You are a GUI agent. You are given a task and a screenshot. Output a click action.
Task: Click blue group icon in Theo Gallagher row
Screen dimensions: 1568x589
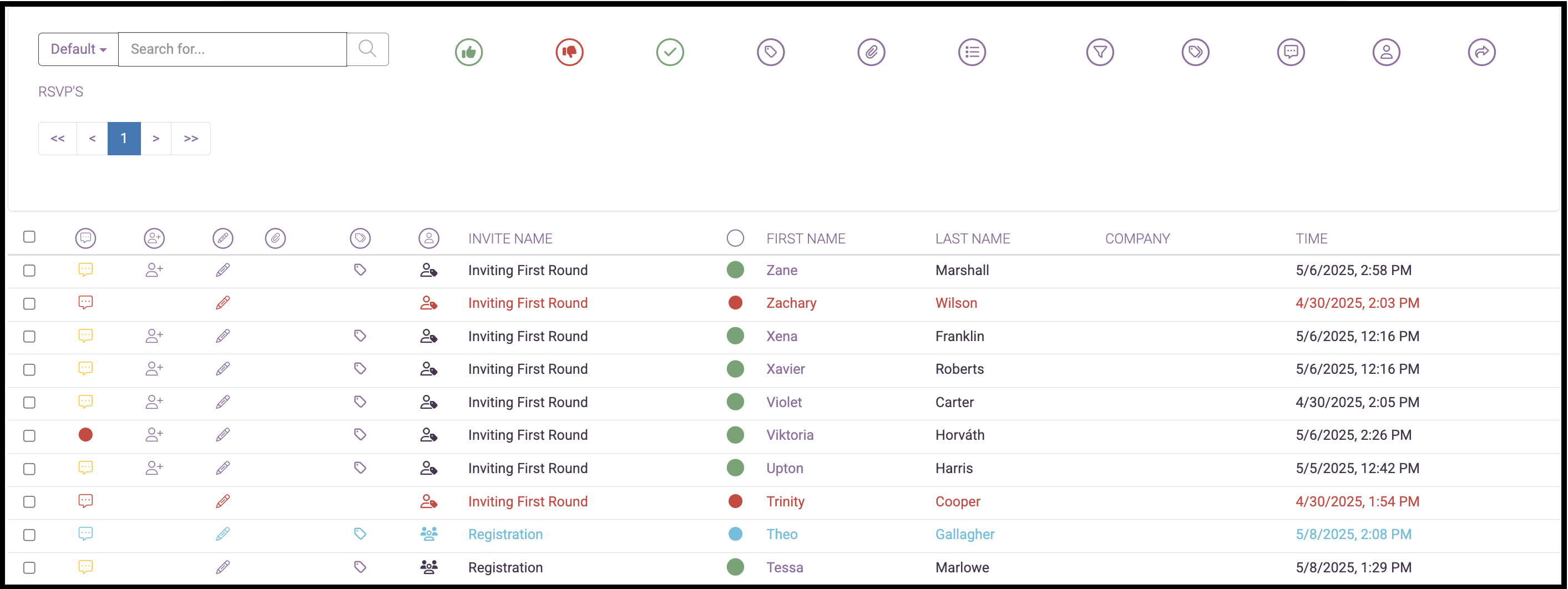428,534
